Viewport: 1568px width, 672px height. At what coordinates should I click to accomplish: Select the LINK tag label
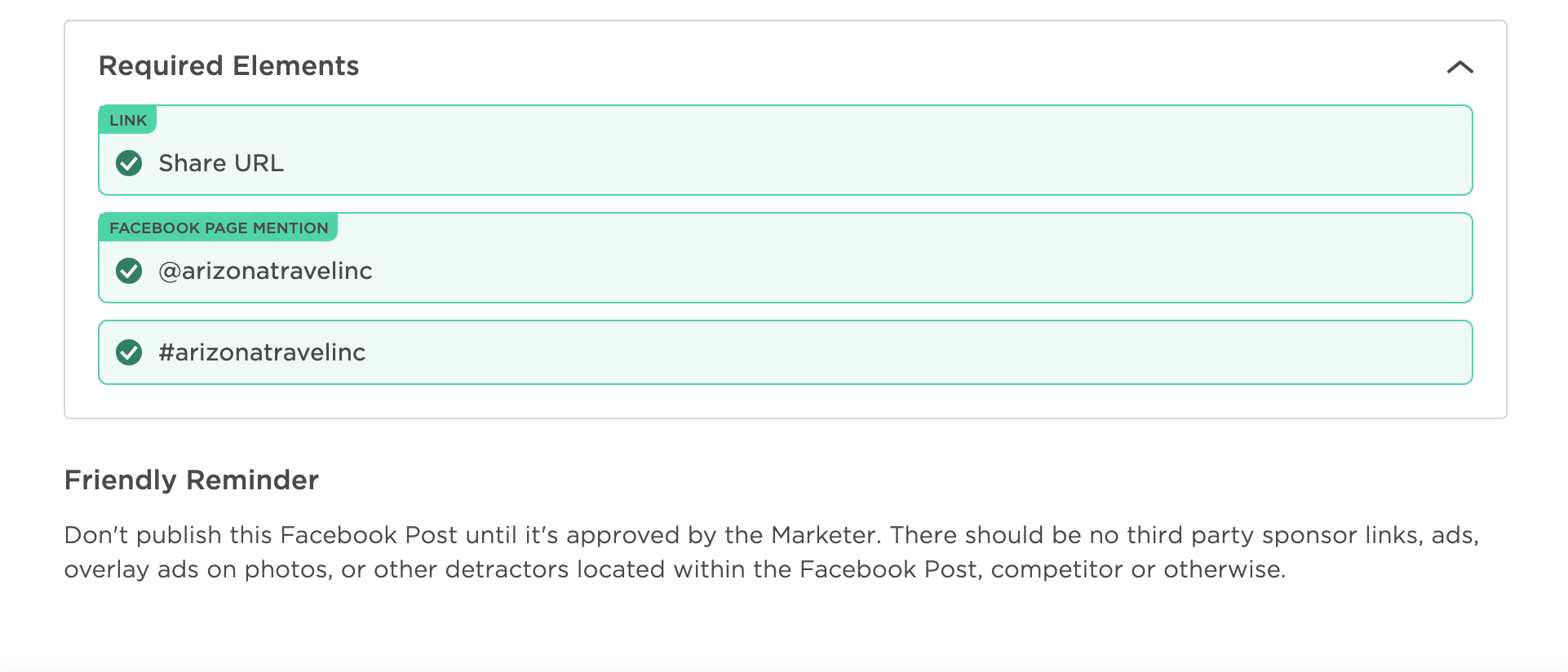(128, 120)
